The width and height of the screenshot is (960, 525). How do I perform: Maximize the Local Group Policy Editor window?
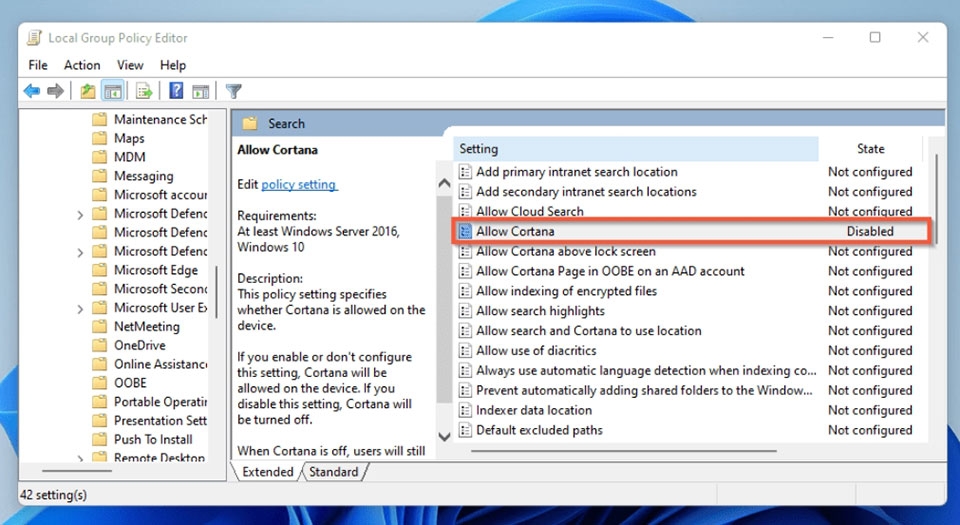875,37
